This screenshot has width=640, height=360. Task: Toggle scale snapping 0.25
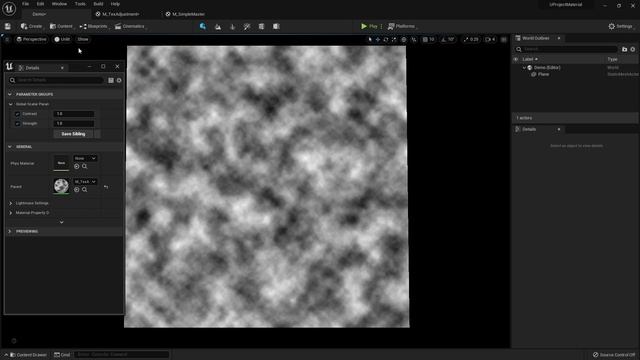coord(471,40)
